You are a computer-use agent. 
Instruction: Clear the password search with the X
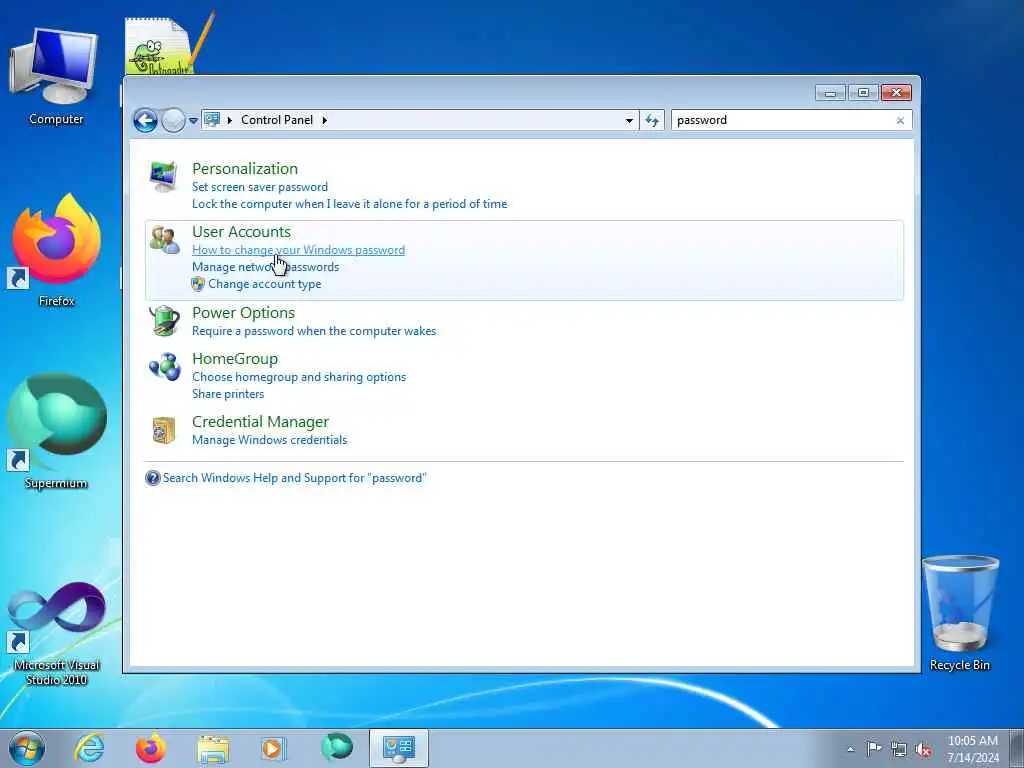coord(900,120)
